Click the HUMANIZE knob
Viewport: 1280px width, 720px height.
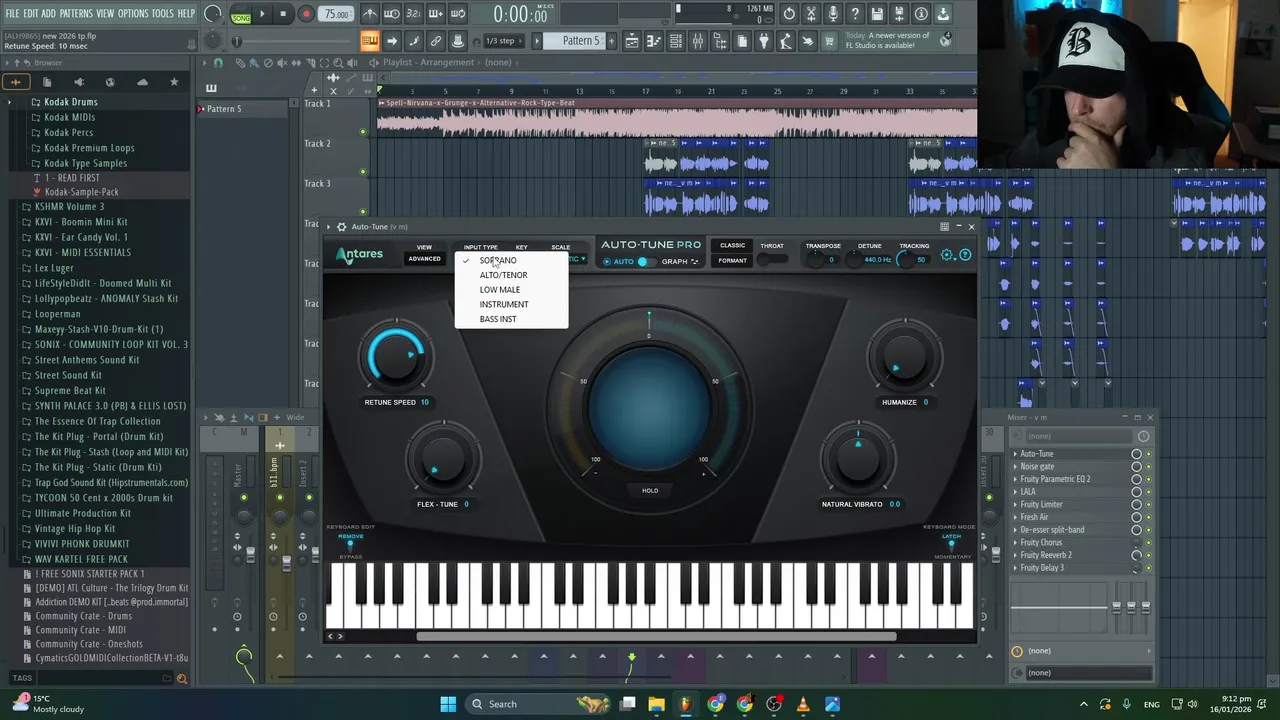coord(905,357)
